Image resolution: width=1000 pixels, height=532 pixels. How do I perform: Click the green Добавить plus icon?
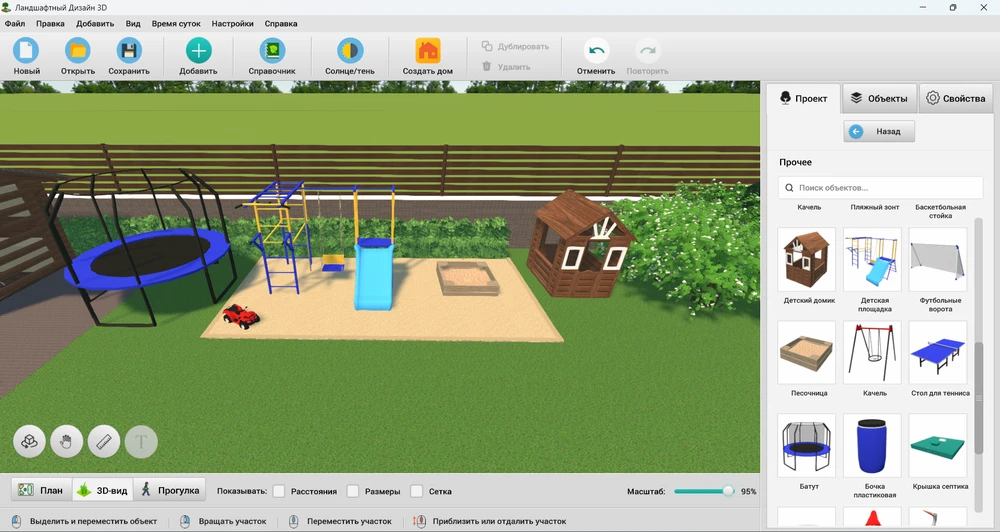pyautogui.click(x=198, y=51)
